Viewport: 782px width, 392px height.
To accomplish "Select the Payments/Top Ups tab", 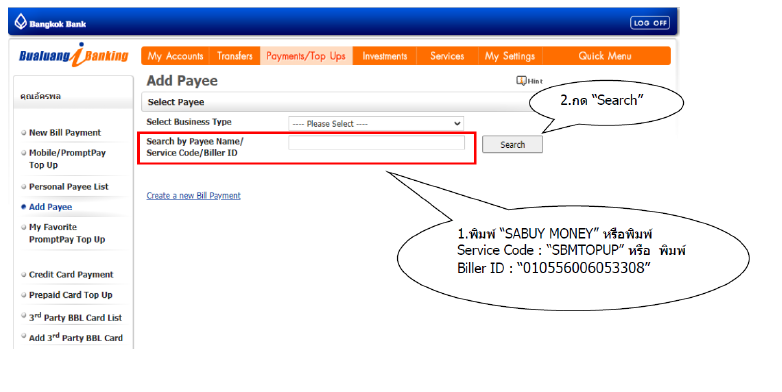I will [x=306, y=56].
